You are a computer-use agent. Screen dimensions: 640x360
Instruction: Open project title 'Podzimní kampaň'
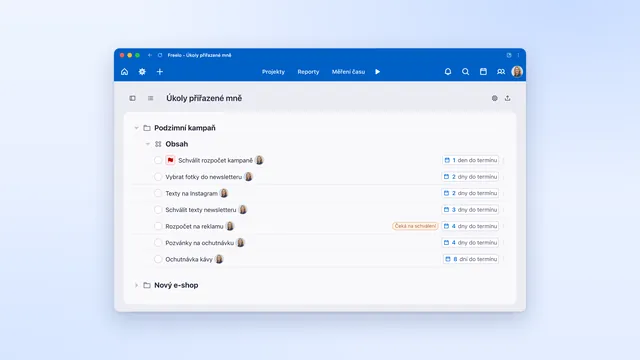tap(185, 128)
